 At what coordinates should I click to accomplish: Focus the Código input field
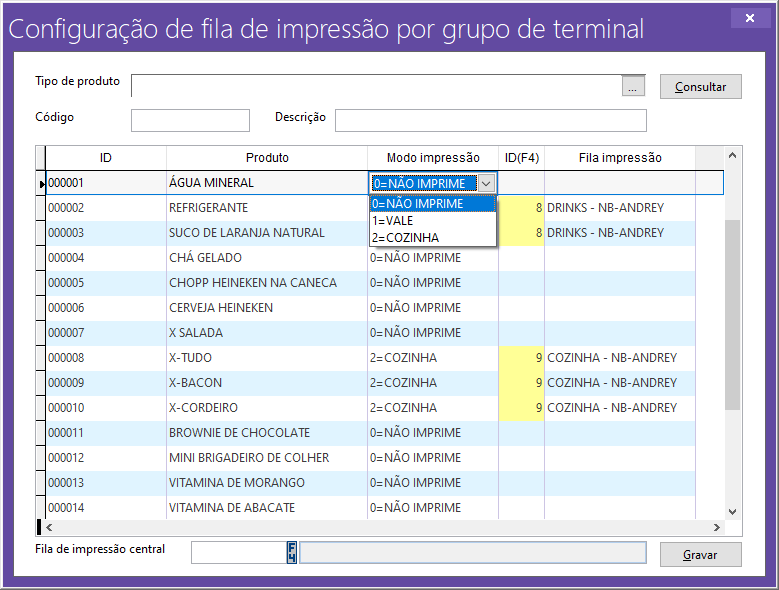190,121
